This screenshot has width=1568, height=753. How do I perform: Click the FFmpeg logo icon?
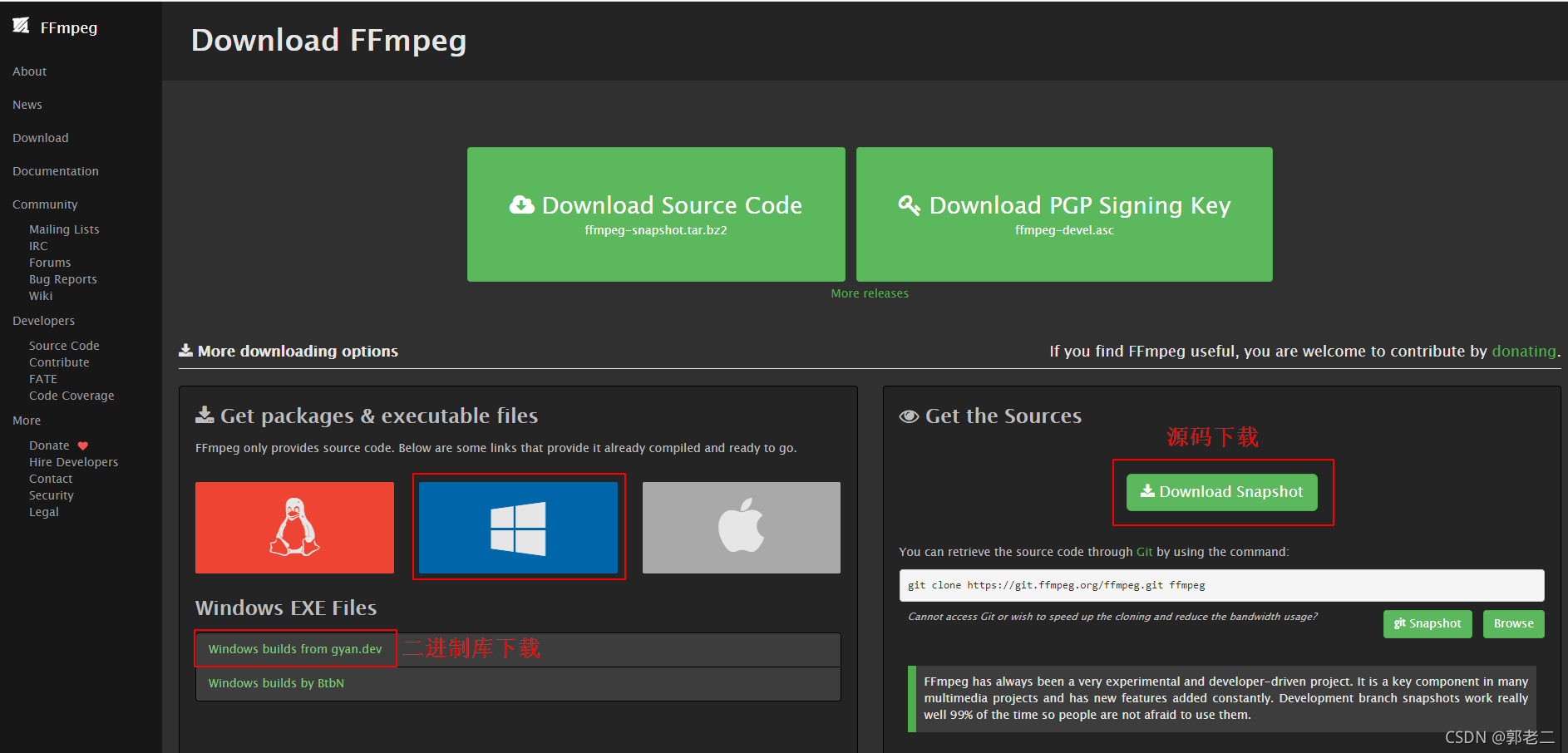(21, 26)
